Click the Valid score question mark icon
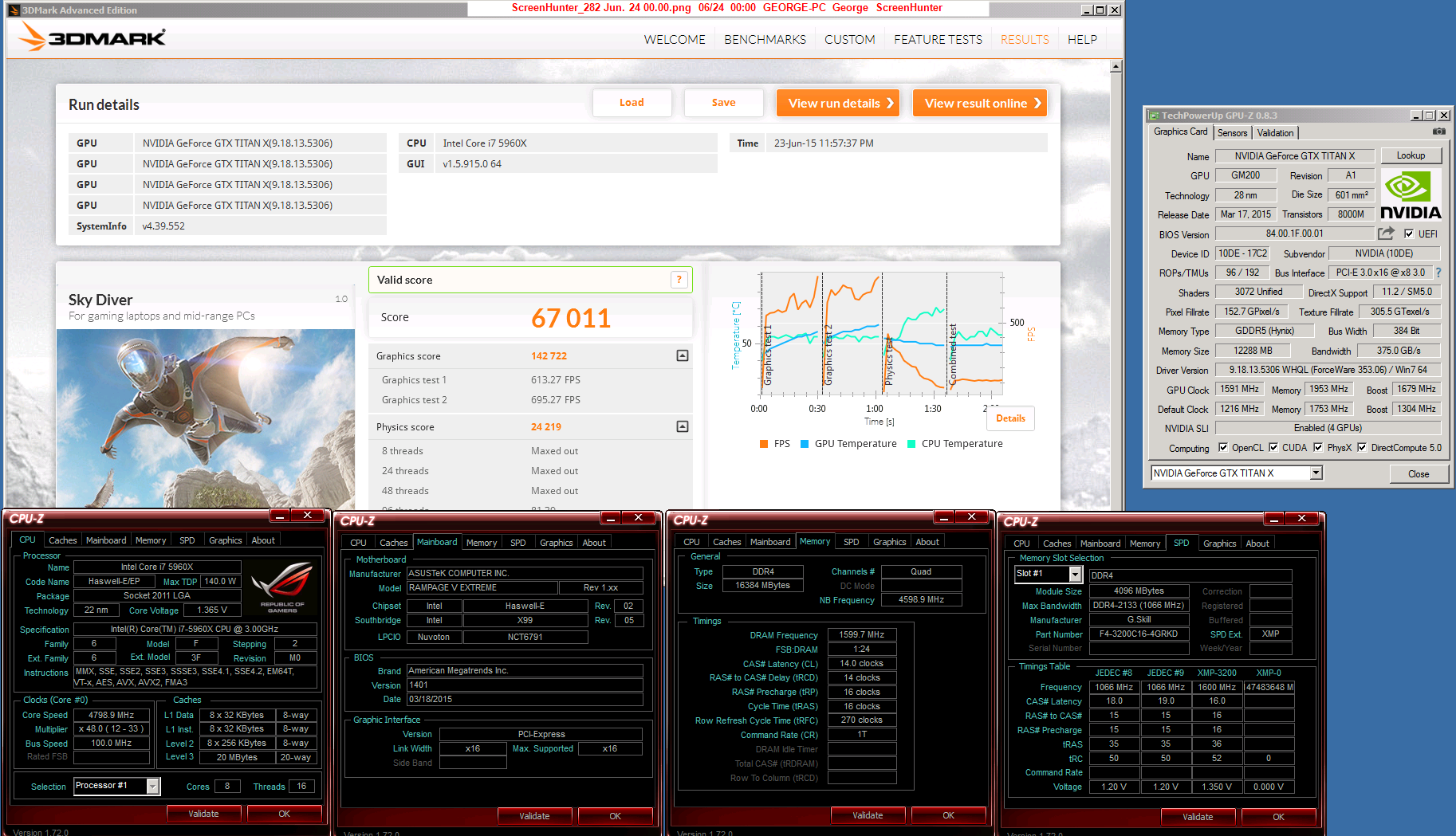The width and height of the screenshot is (1456, 836). pyautogui.click(x=679, y=280)
